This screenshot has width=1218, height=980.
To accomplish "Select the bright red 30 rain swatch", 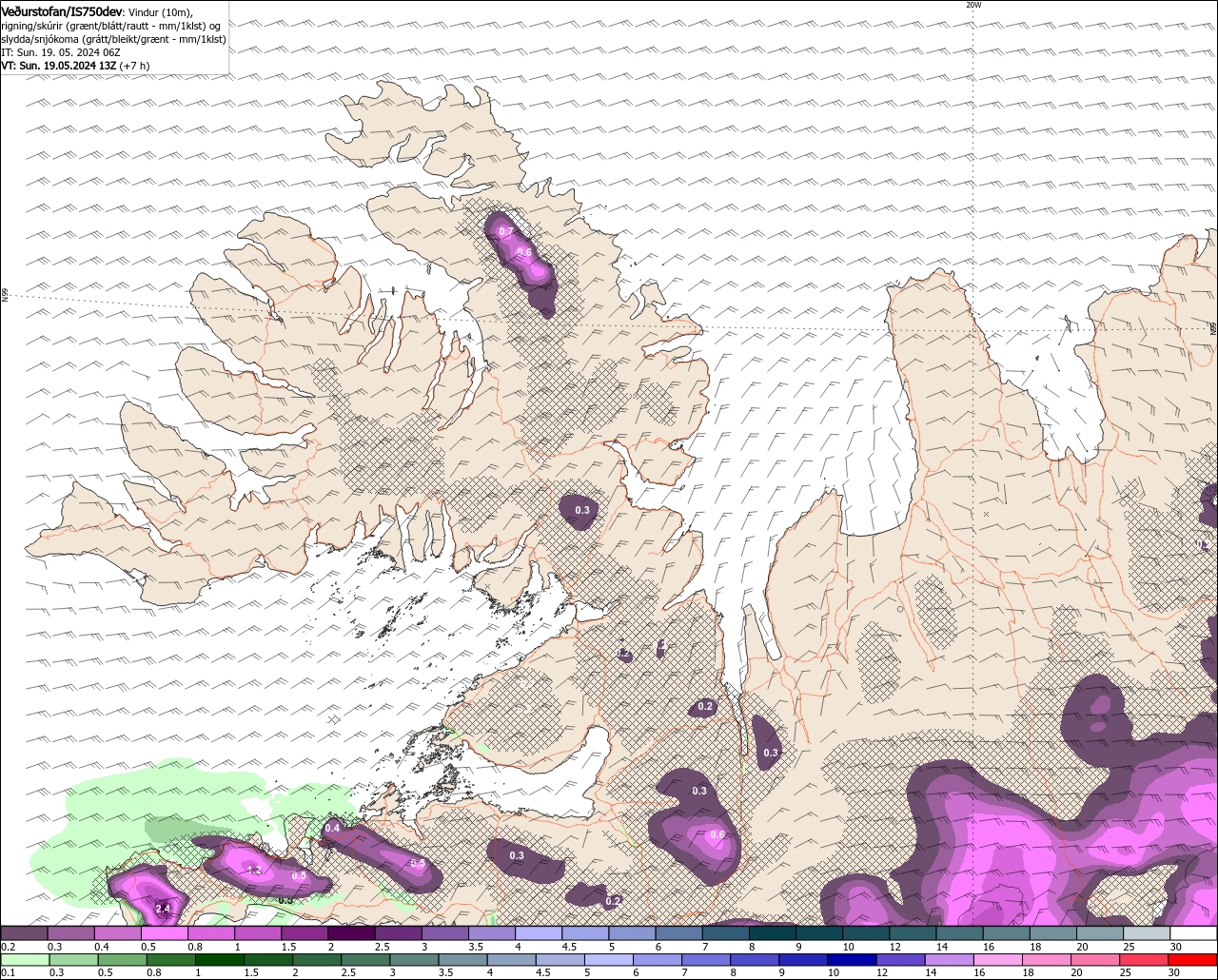I will click(1192, 959).
